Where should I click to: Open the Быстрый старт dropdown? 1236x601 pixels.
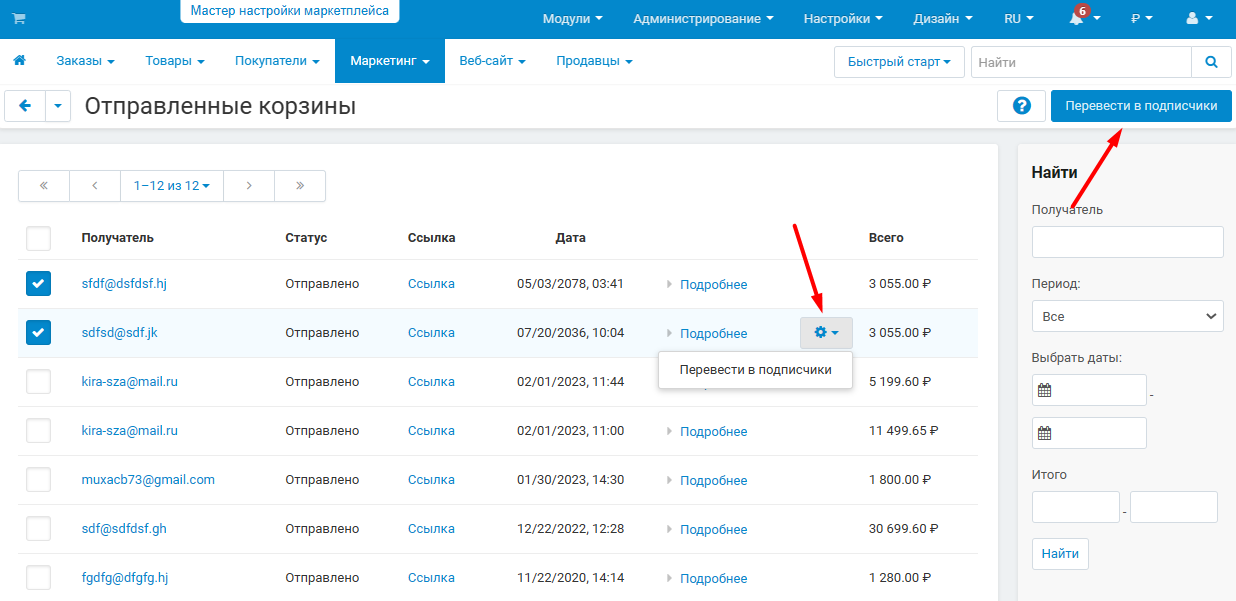[899, 62]
